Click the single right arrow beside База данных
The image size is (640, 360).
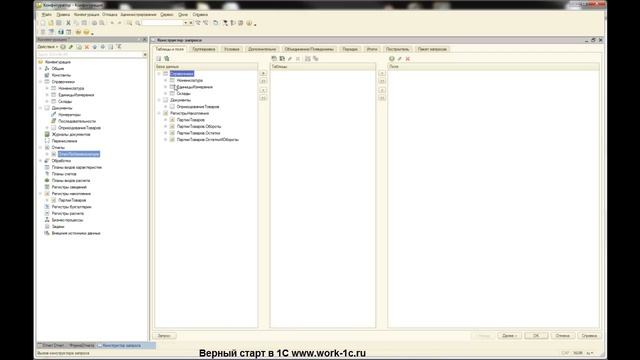[263, 73]
